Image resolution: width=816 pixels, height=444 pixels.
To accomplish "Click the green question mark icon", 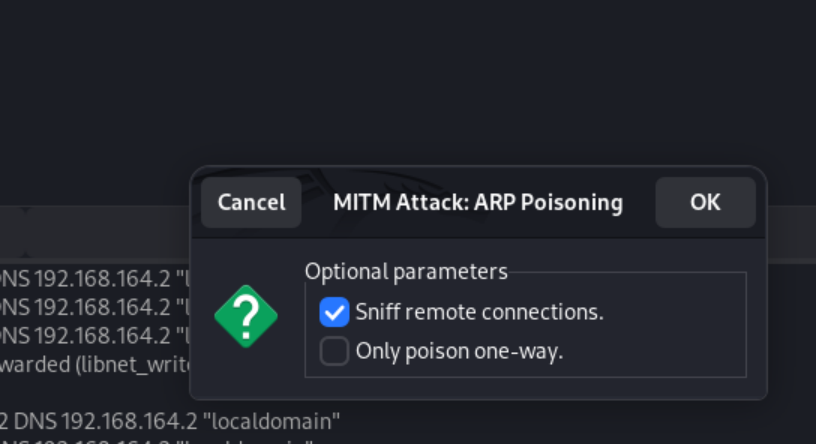I will click(246, 317).
